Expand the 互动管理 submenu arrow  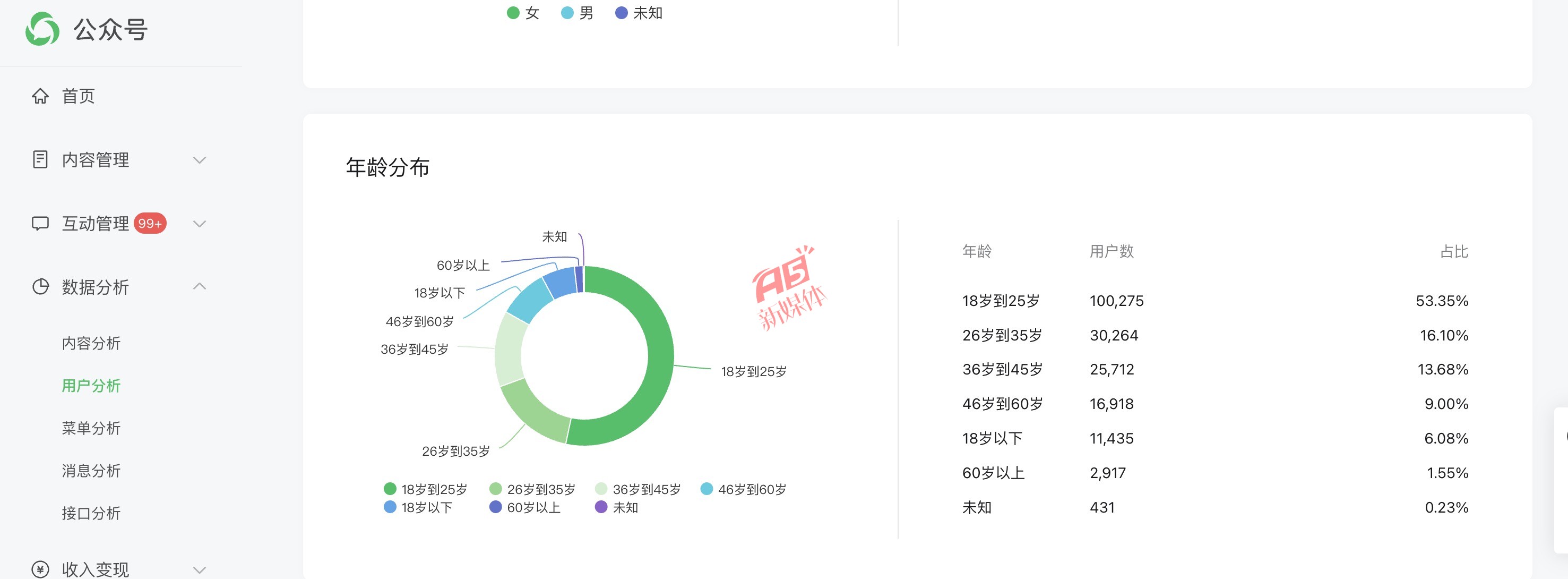(199, 224)
